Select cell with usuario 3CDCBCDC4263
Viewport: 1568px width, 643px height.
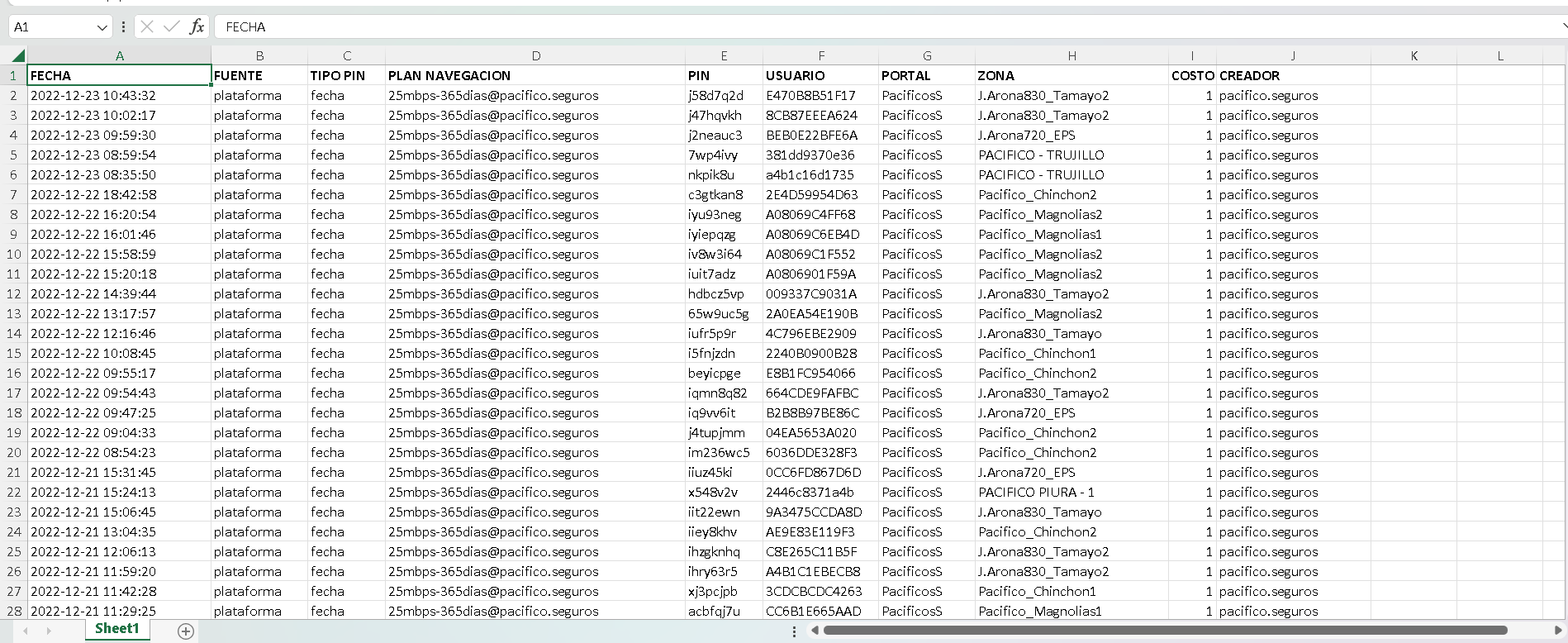click(x=820, y=591)
